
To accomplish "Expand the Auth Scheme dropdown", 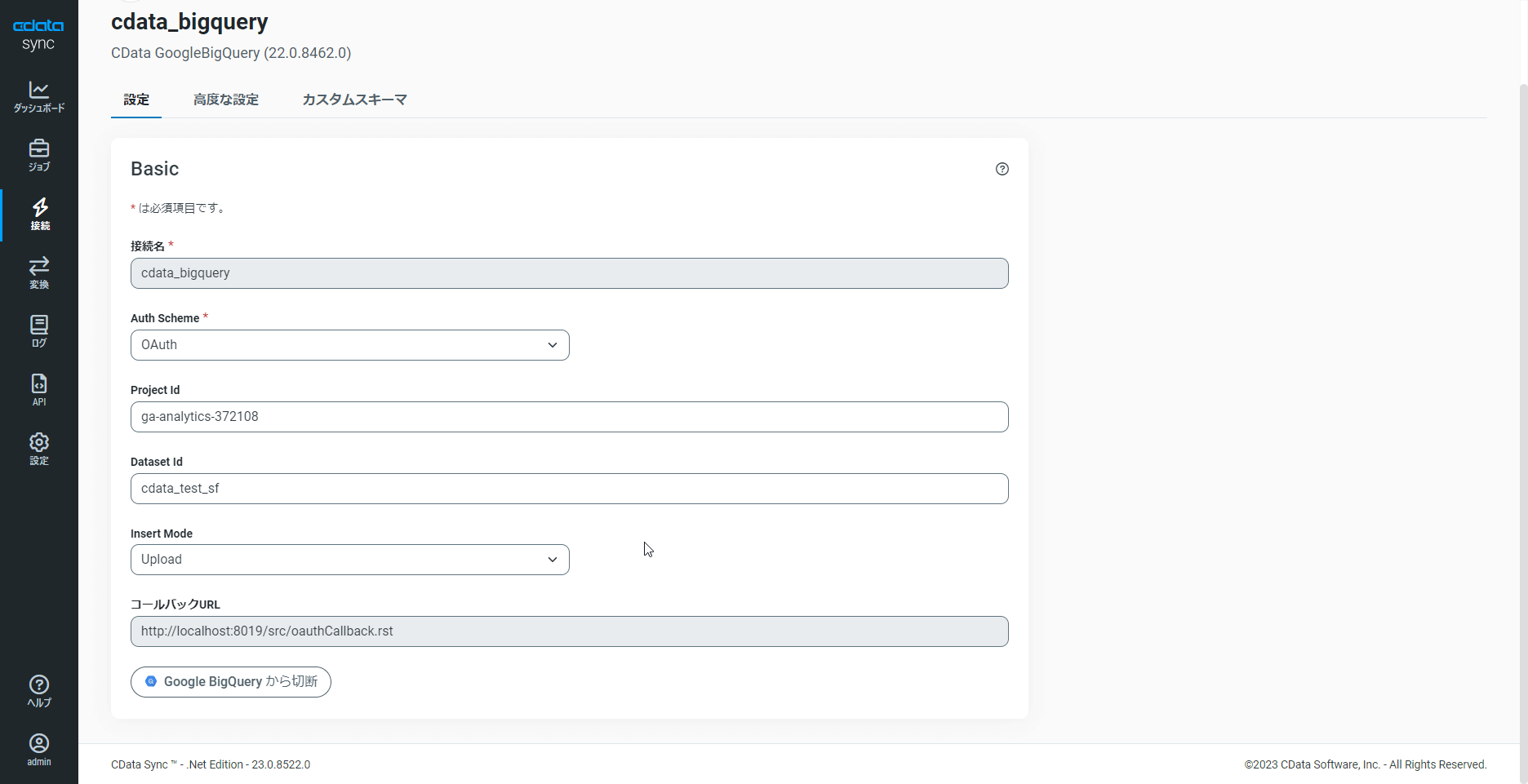I will pos(349,345).
